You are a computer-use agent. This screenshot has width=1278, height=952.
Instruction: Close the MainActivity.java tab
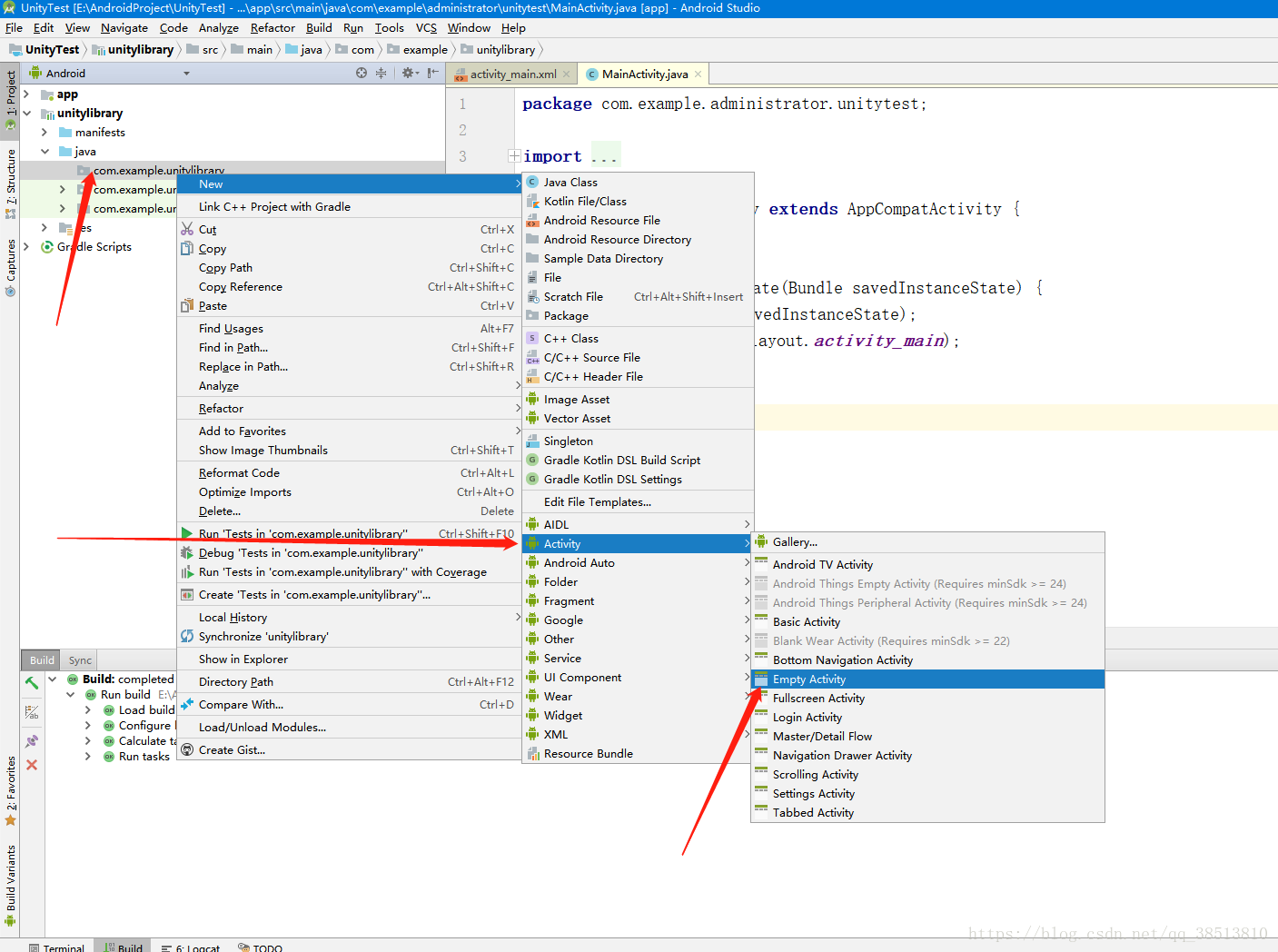point(698,74)
